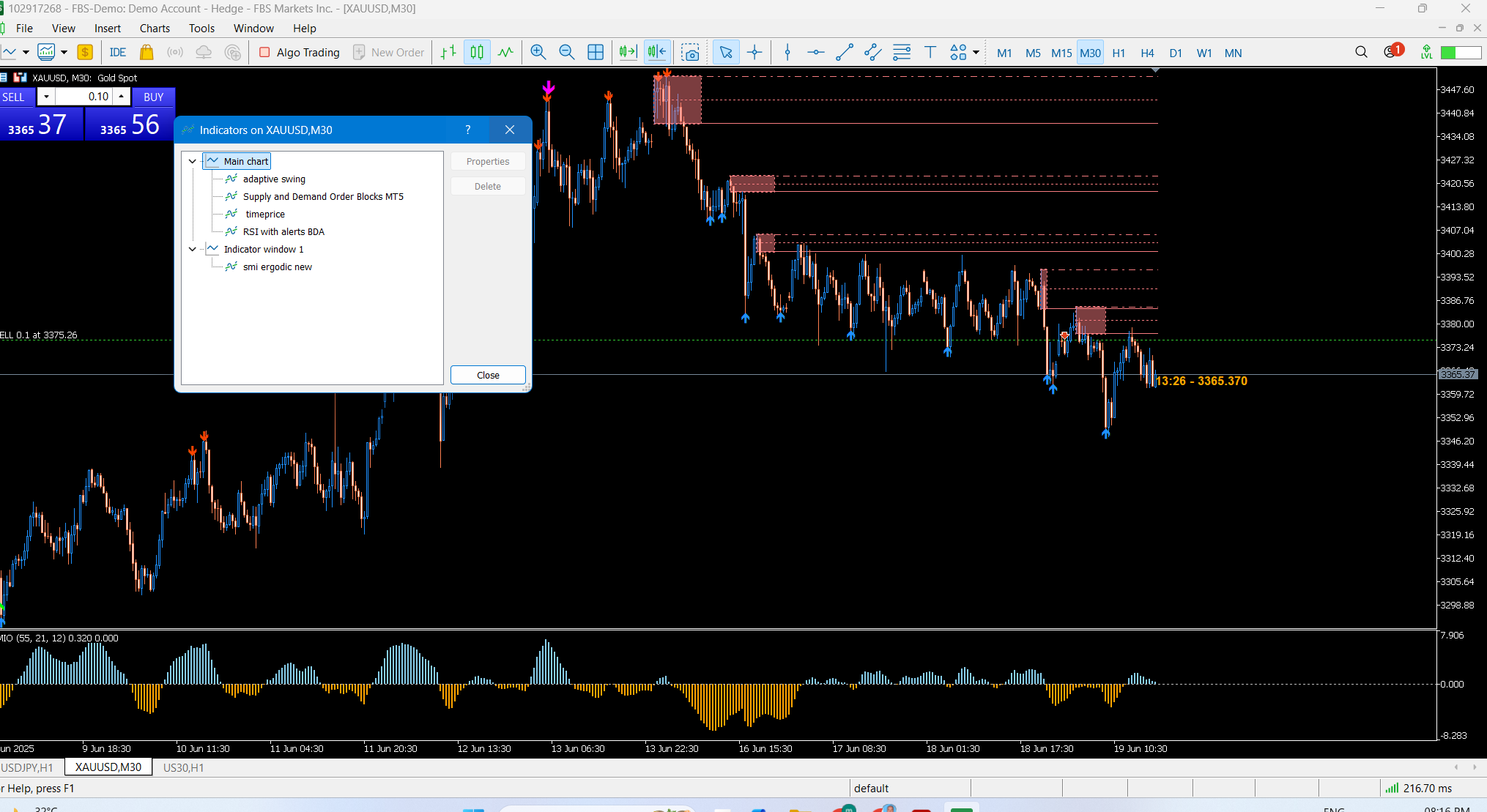Open the volume size dropdown arrow
The width and height of the screenshot is (1487, 812).
tap(46, 97)
